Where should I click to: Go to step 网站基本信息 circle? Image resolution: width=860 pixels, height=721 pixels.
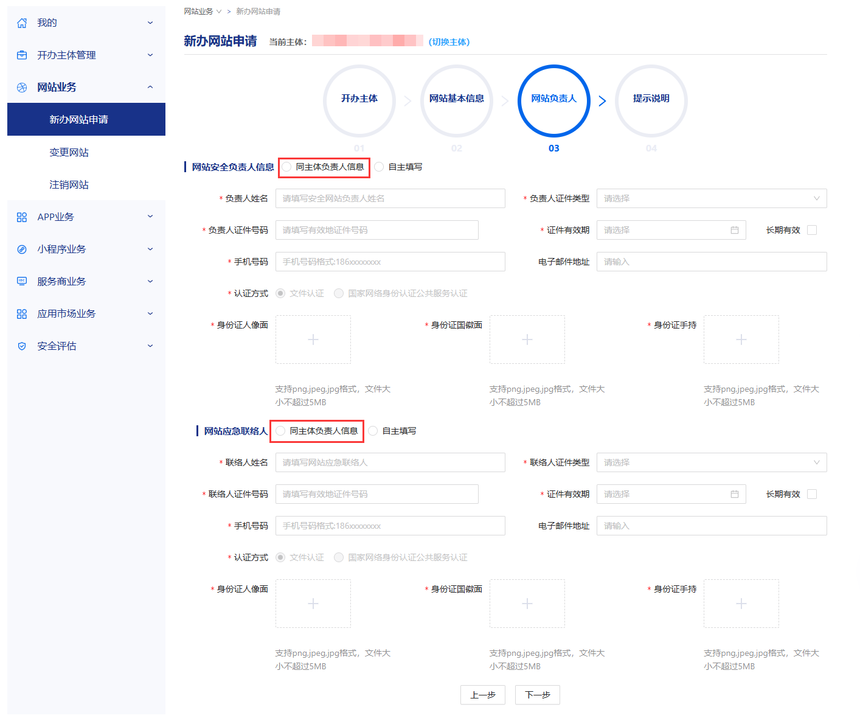click(456, 101)
